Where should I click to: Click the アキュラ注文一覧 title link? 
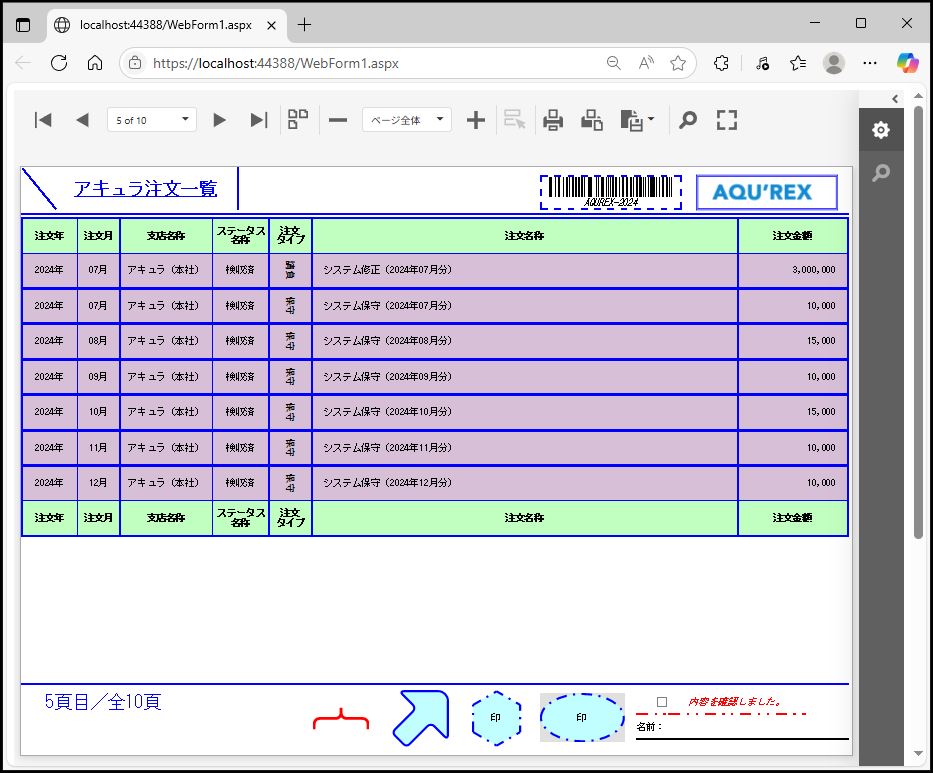click(x=145, y=189)
